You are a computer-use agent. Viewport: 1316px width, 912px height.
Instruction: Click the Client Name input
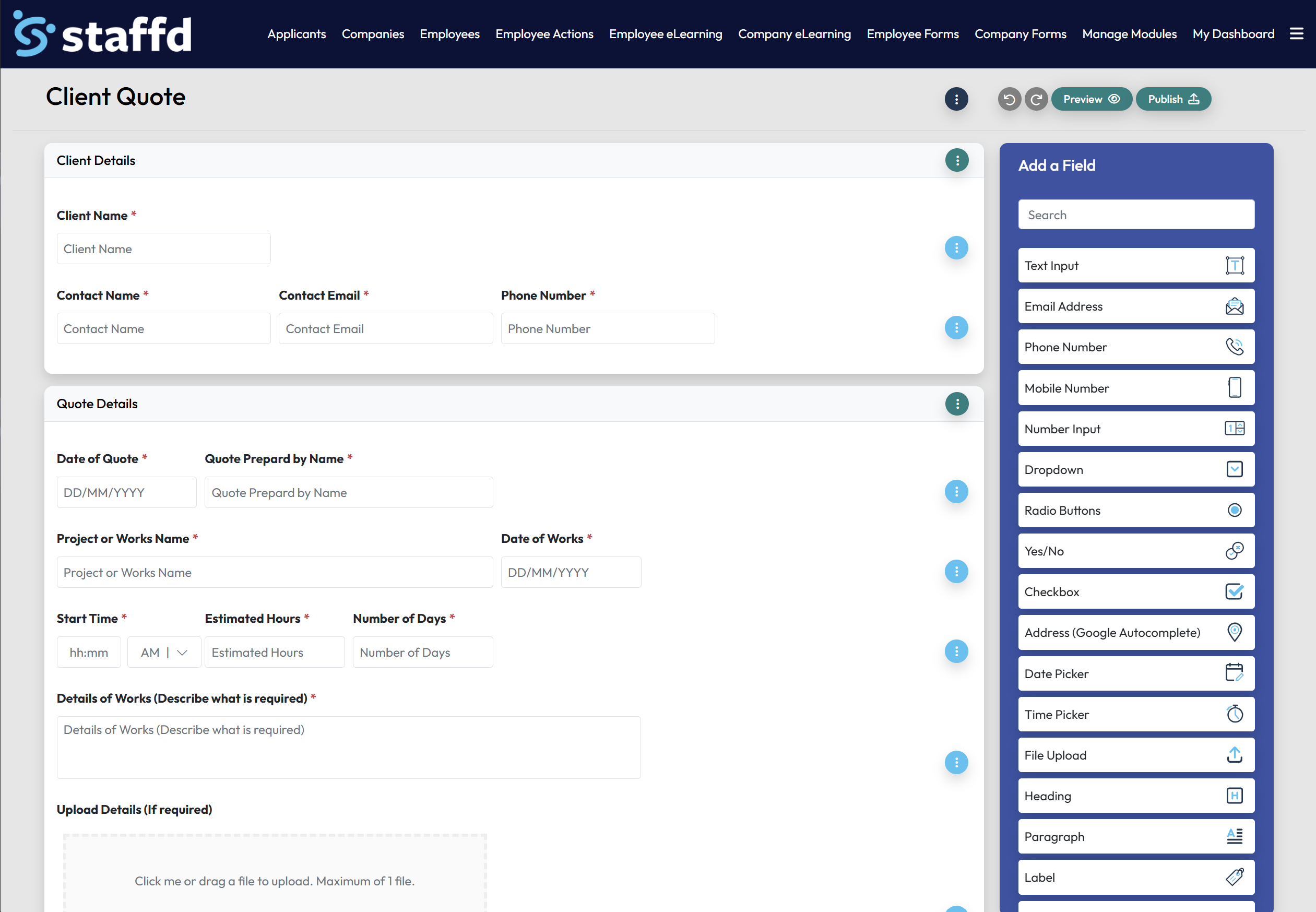coord(163,248)
